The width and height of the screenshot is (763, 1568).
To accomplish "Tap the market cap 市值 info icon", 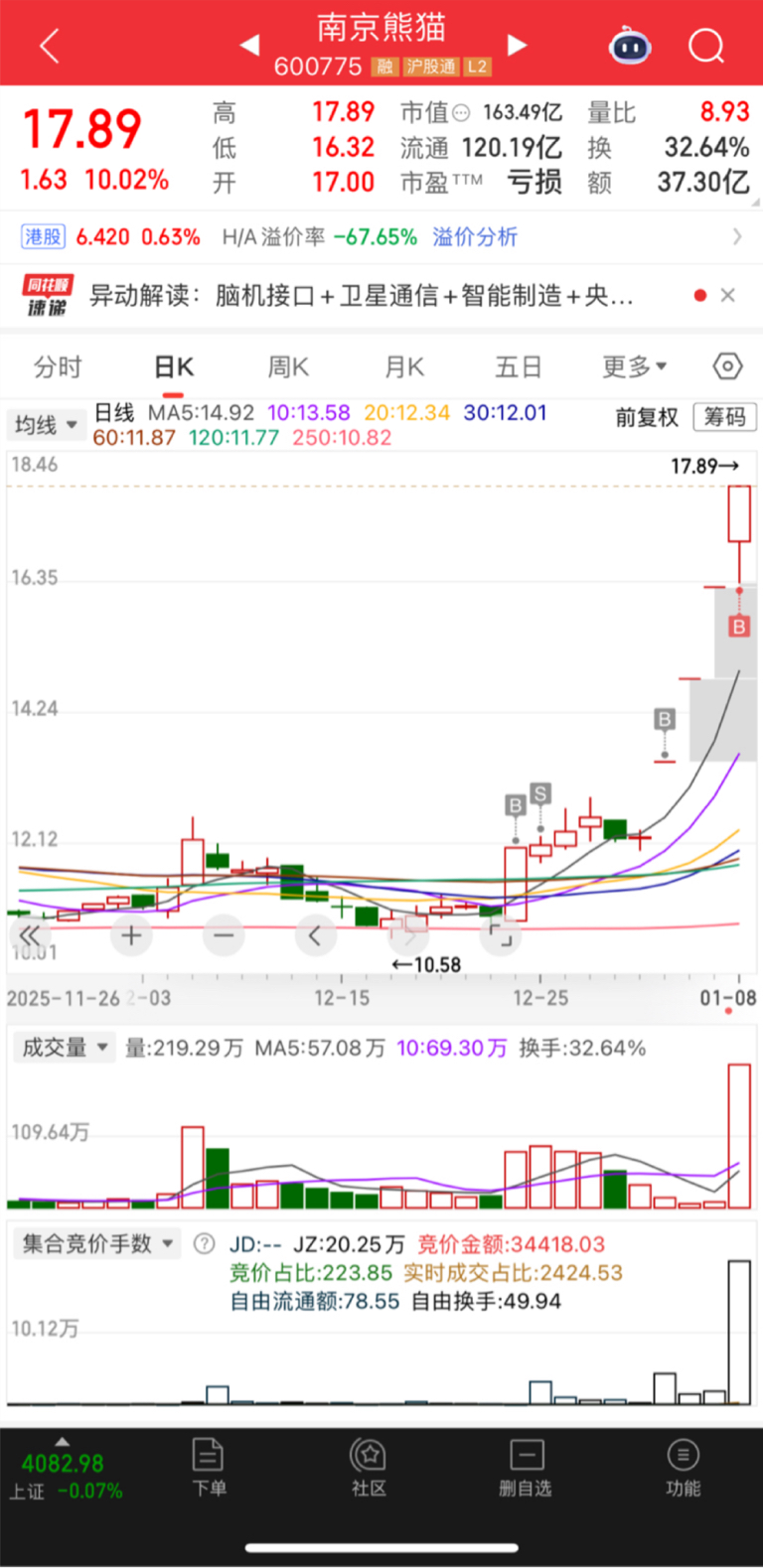I will (x=461, y=113).
